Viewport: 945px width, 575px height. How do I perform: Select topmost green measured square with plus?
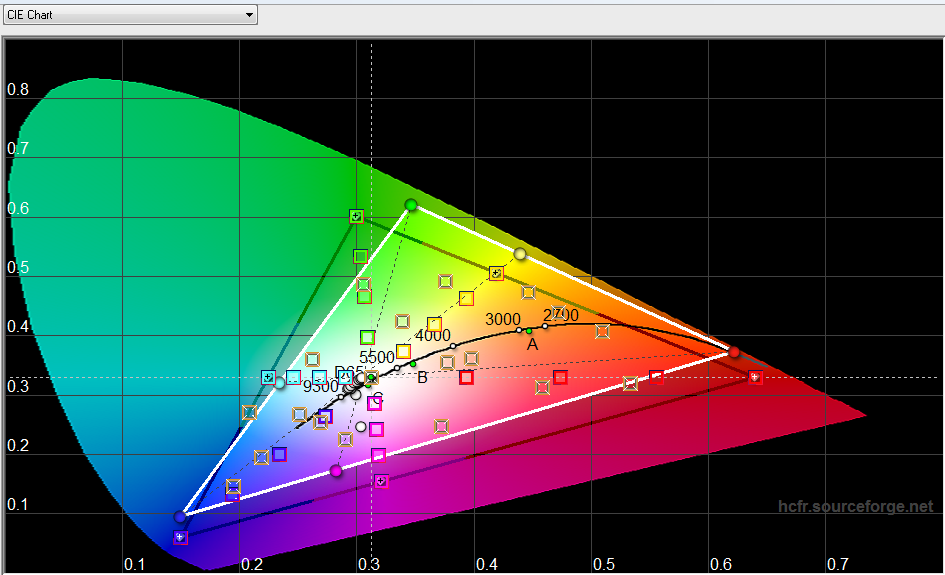(x=356, y=216)
